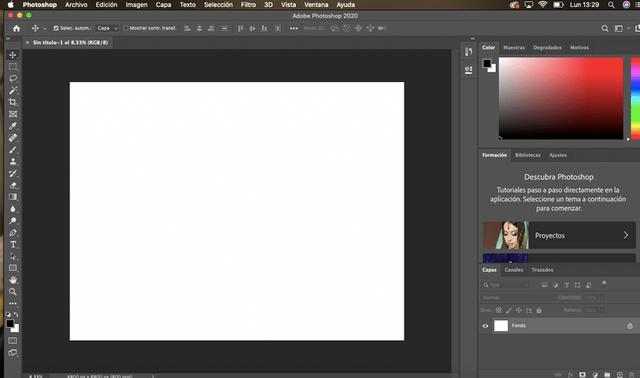Close the Sin título-1 document tab
The height and width of the screenshot is (378, 640).
pyautogui.click(x=27, y=42)
